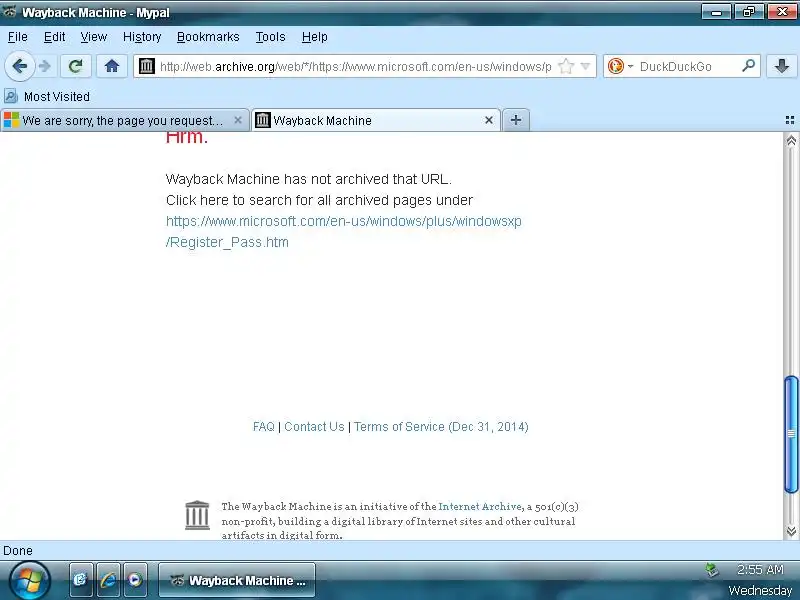This screenshot has width=800, height=600.
Task: Click the first quick launch icon on taskbar
Action: pyautogui.click(x=81, y=580)
